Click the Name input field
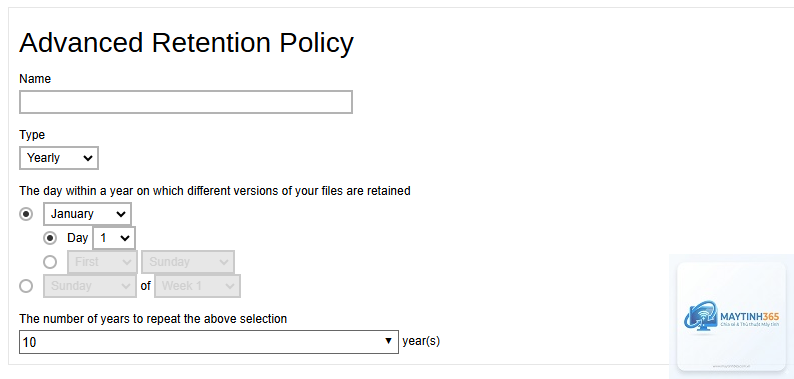The width and height of the screenshot is (794, 379). click(x=186, y=102)
